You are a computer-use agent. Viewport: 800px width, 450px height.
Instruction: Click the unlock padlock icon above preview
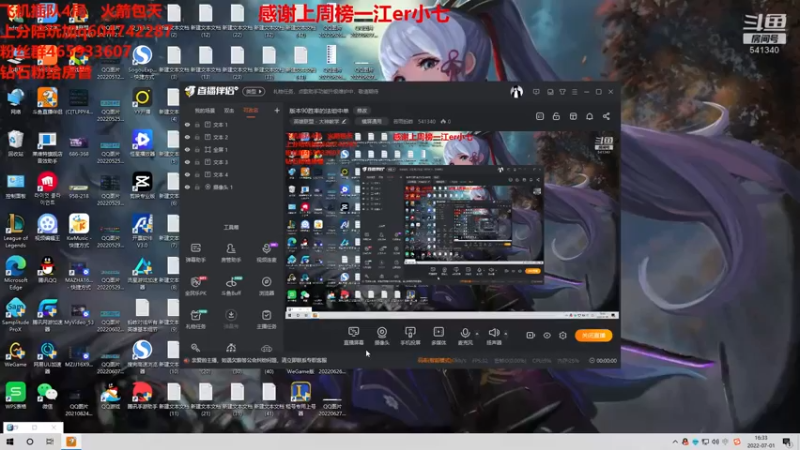pyautogui.click(x=556, y=116)
